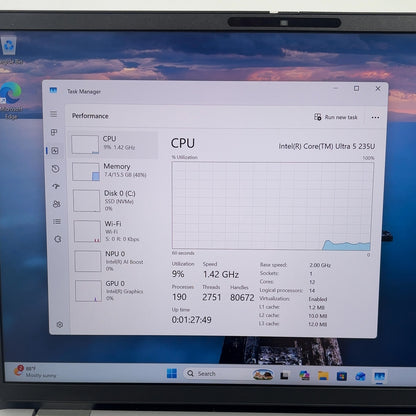Screen dimensions: 416x416
Task: Open the hamburger navigation menu
Action: click(53, 114)
